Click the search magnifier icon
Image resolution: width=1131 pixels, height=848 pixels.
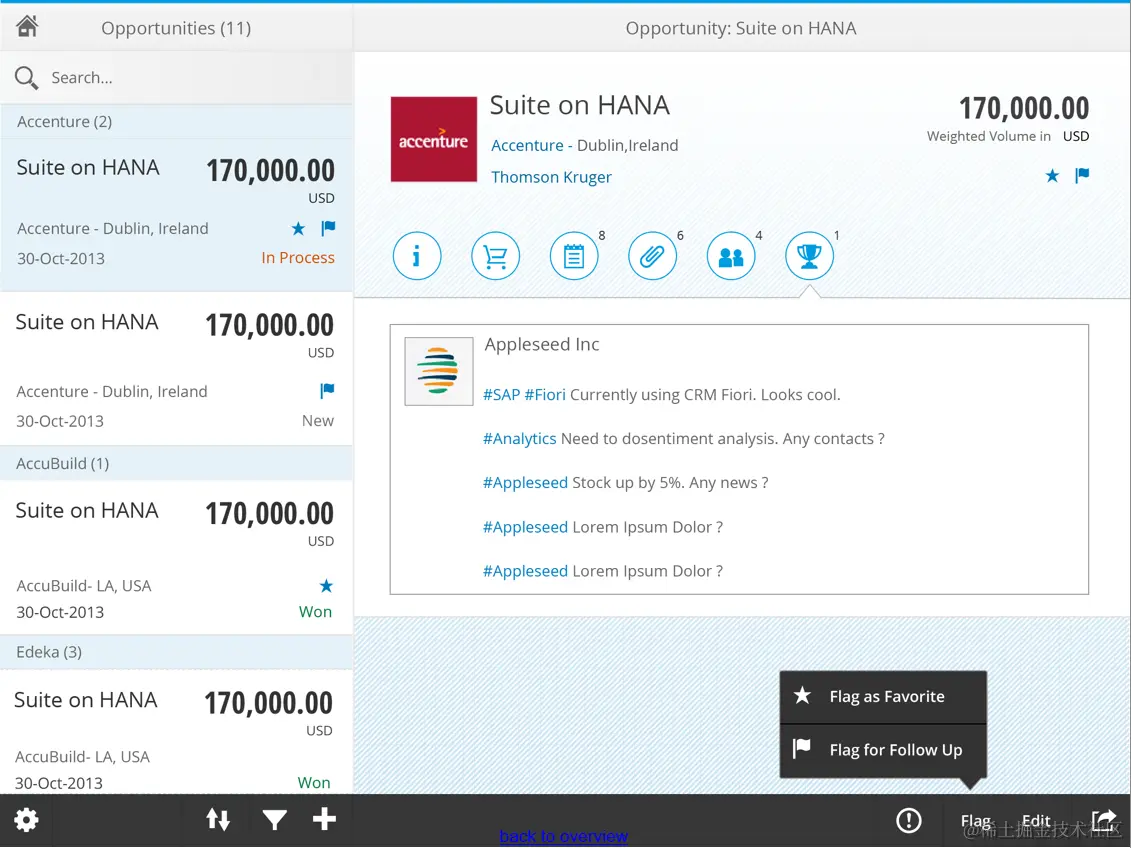click(26, 77)
